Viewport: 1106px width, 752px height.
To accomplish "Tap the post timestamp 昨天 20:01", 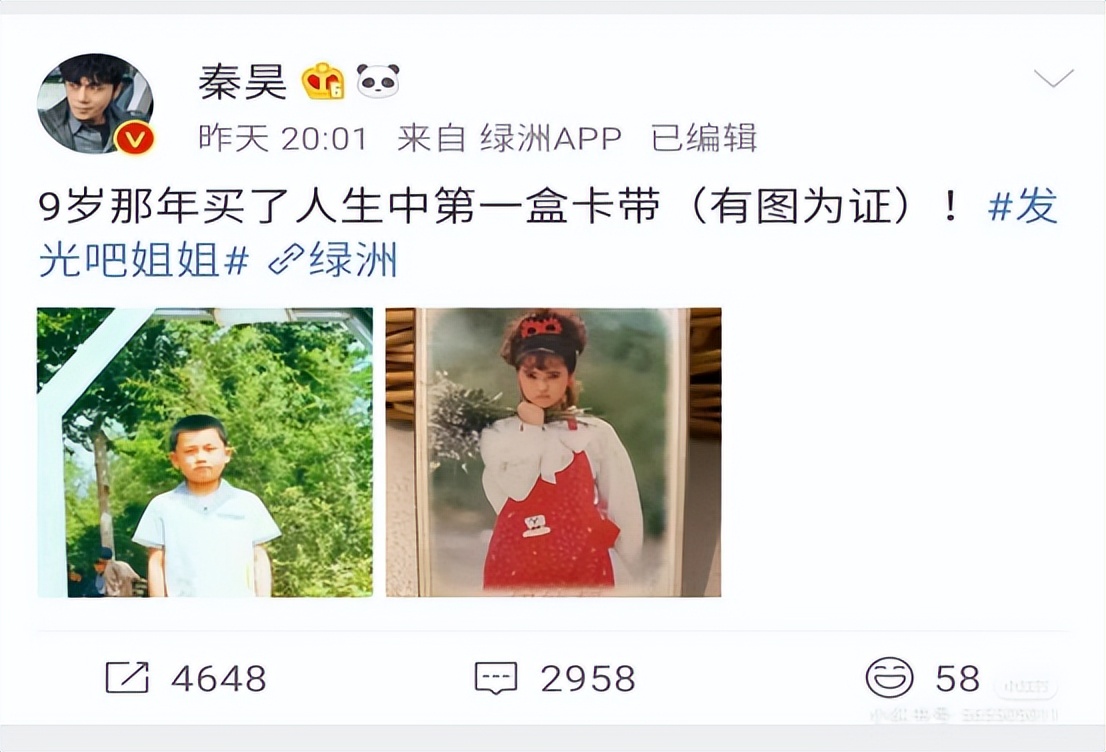I will [283, 138].
